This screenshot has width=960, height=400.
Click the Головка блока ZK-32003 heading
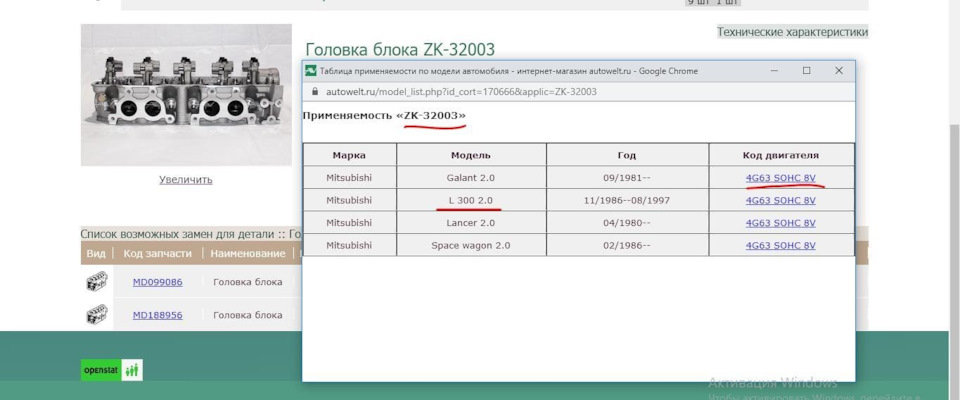[400, 49]
